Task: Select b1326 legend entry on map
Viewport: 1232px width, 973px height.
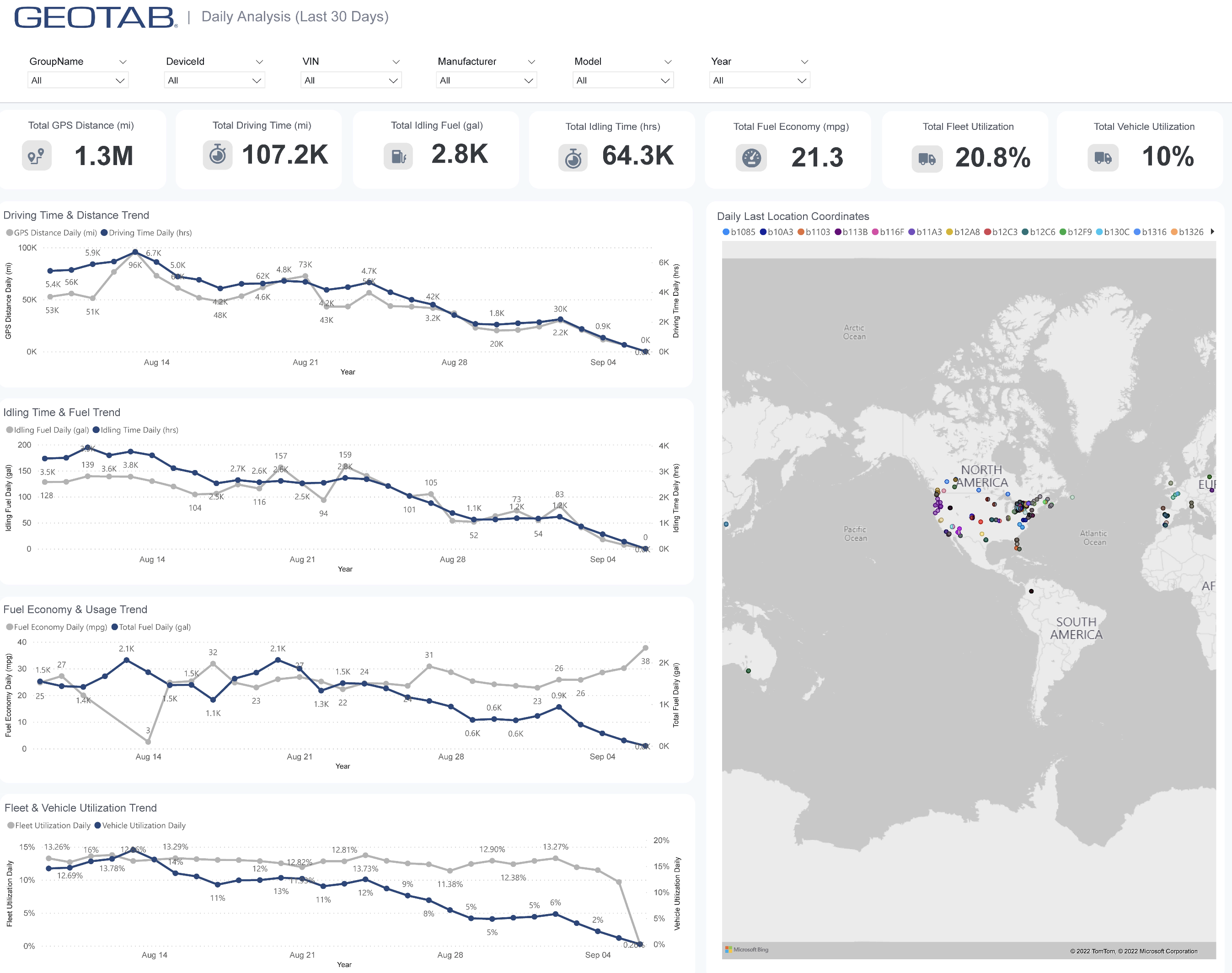Action: [x=1188, y=232]
